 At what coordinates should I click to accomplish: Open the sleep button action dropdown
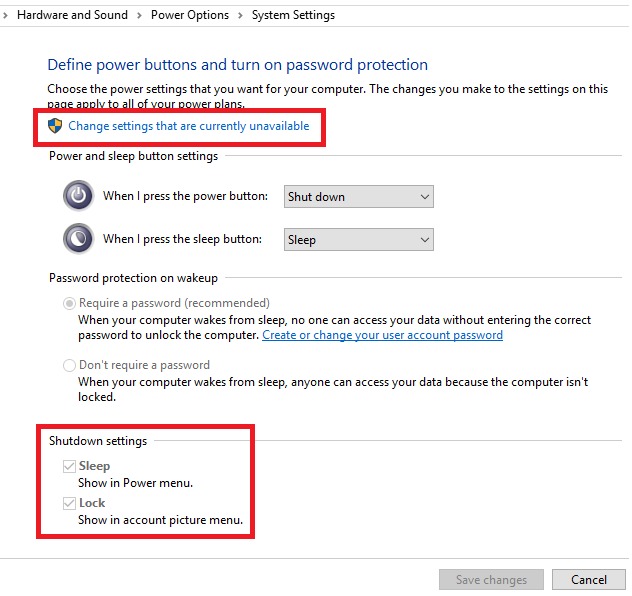pyautogui.click(x=358, y=240)
